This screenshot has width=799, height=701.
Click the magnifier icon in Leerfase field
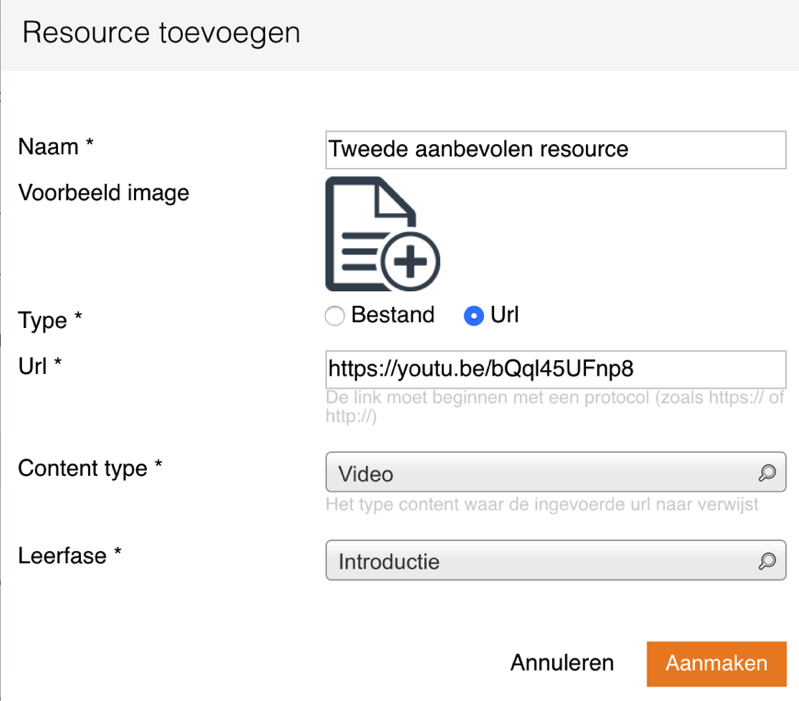(x=767, y=561)
